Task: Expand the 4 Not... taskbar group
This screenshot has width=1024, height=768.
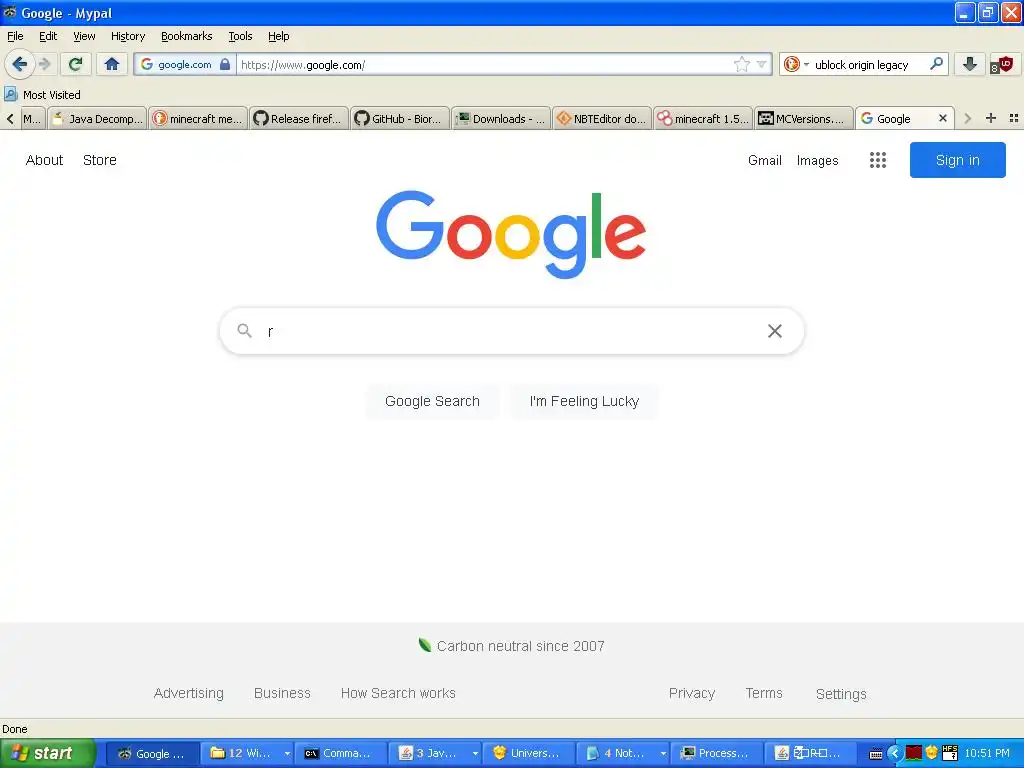Action: (x=622, y=754)
